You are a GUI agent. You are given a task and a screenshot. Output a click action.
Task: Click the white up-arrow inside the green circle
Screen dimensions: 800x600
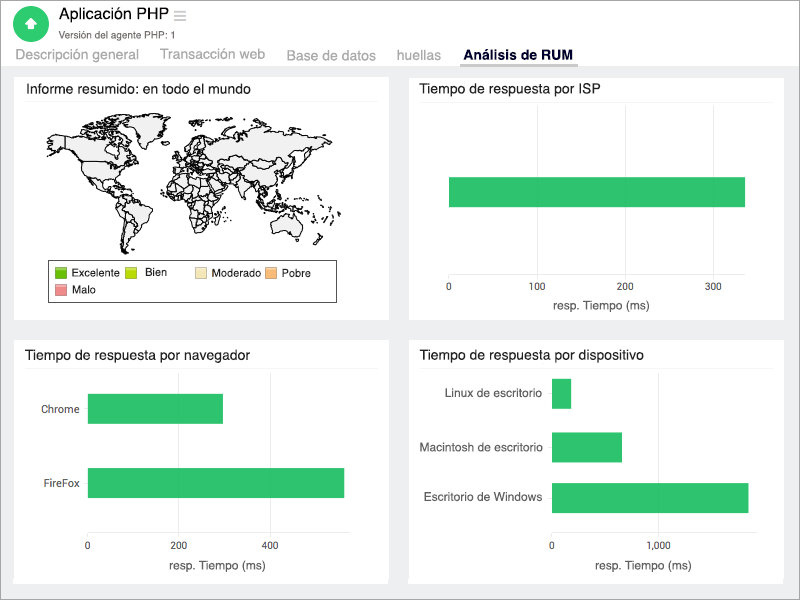30,22
